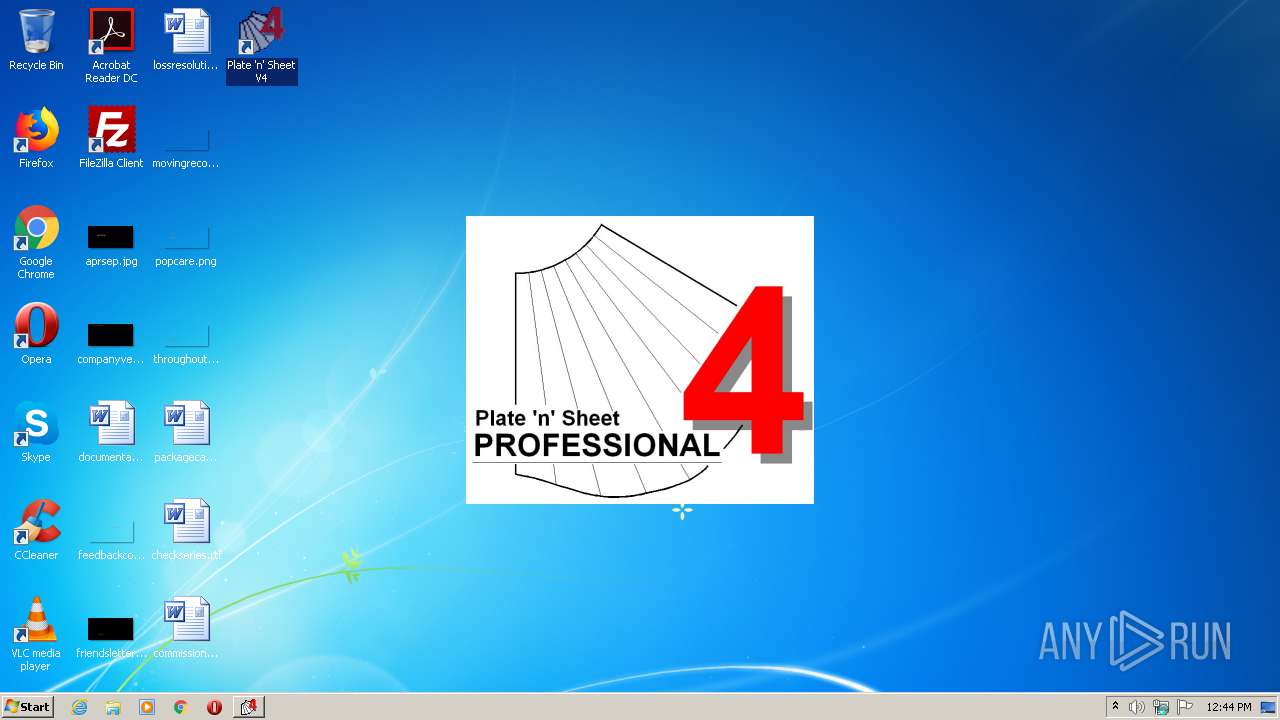Select the Plate 'n' Sheet V4 shortcut

pyautogui.click(x=261, y=46)
